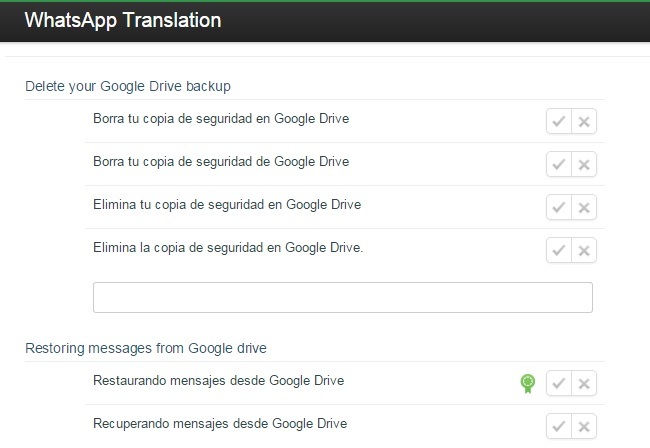
Task: Reject 'Borra tu copia de seguridad en Google Drive'
Action: (x=584, y=121)
